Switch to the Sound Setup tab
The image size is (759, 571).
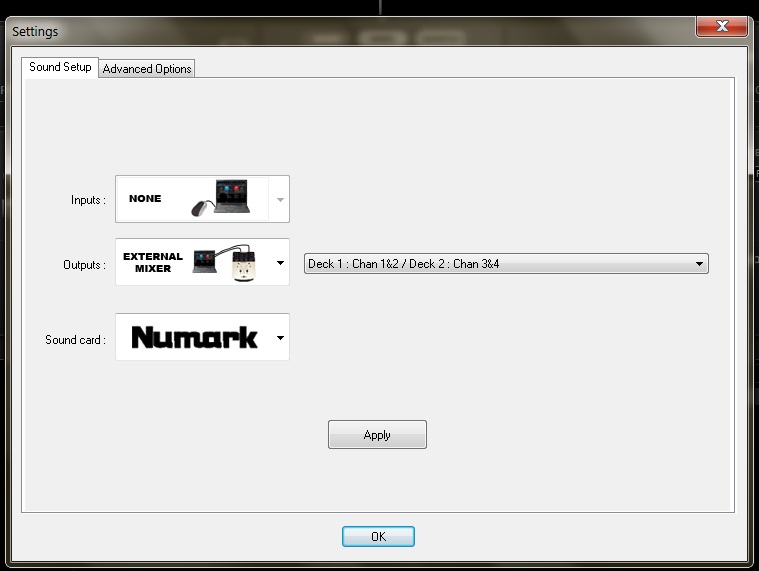pyautogui.click(x=60, y=67)
